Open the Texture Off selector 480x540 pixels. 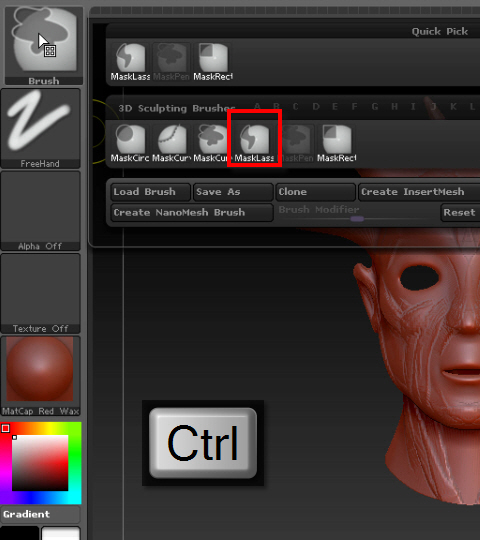[x=40, y=293]
